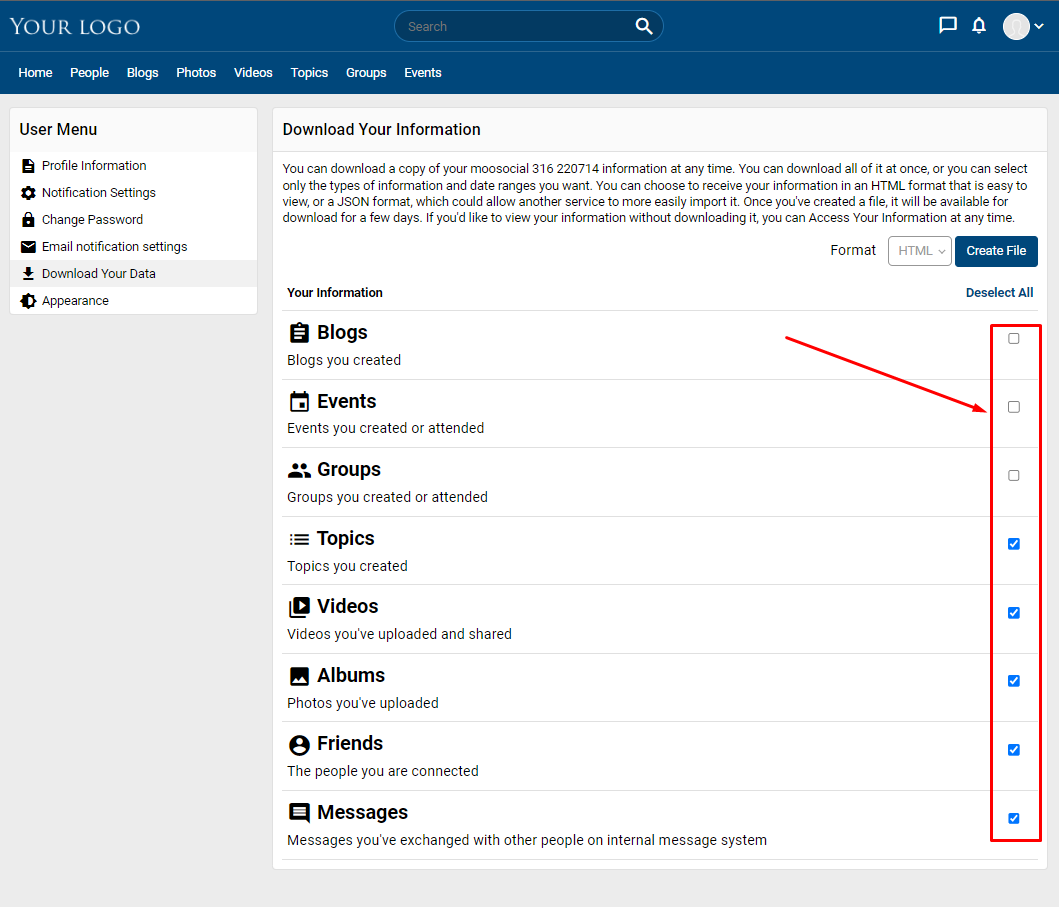This screenshot has width=1059, height=907.
Task: Click "Photos you've uploaded" description
Action: [x=363, y=703]
